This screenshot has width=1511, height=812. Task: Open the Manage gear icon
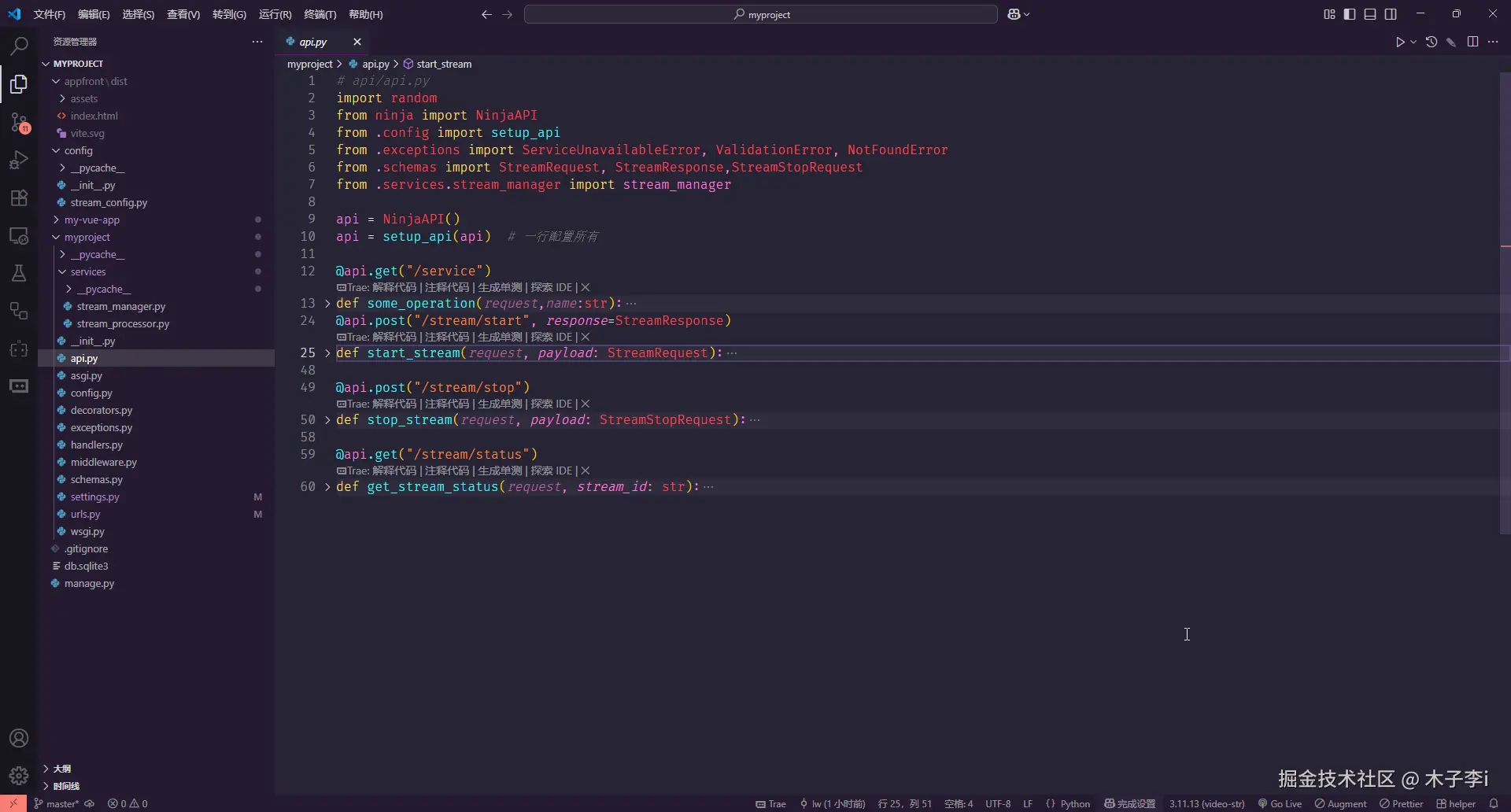(19, 775)
